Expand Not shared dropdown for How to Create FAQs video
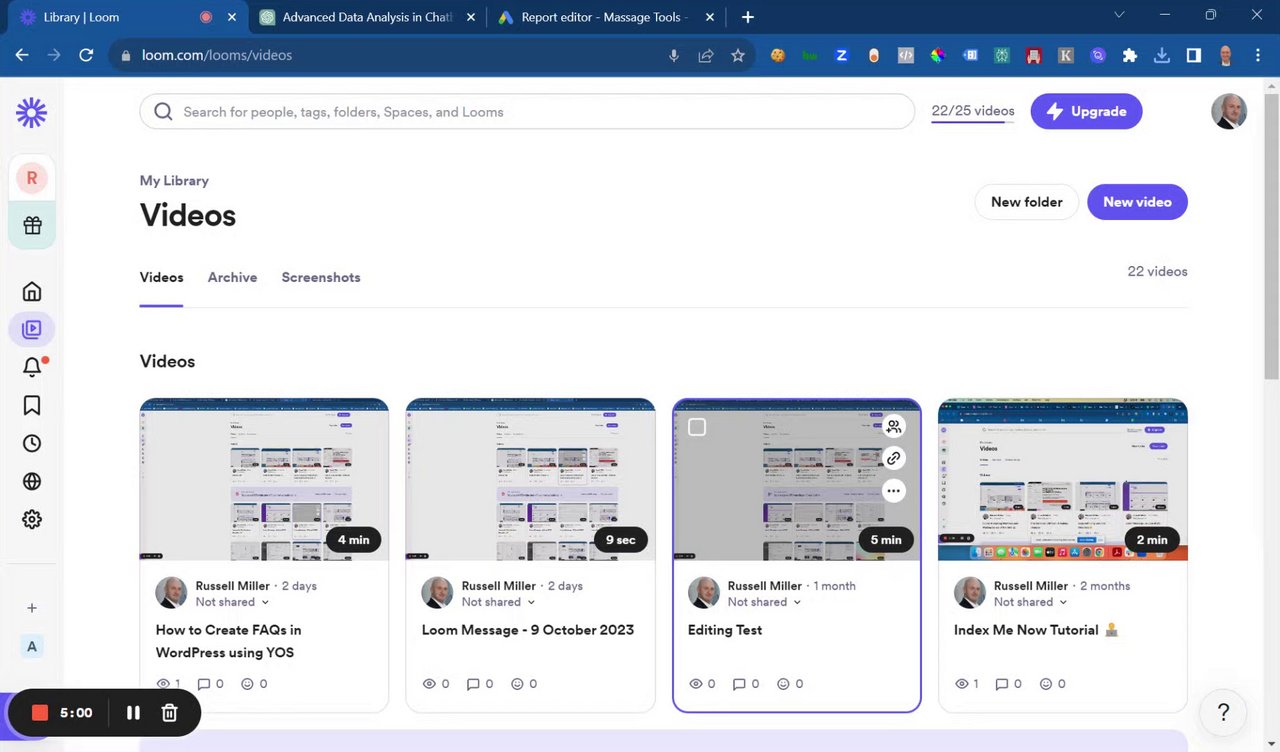 coord(232,602)
